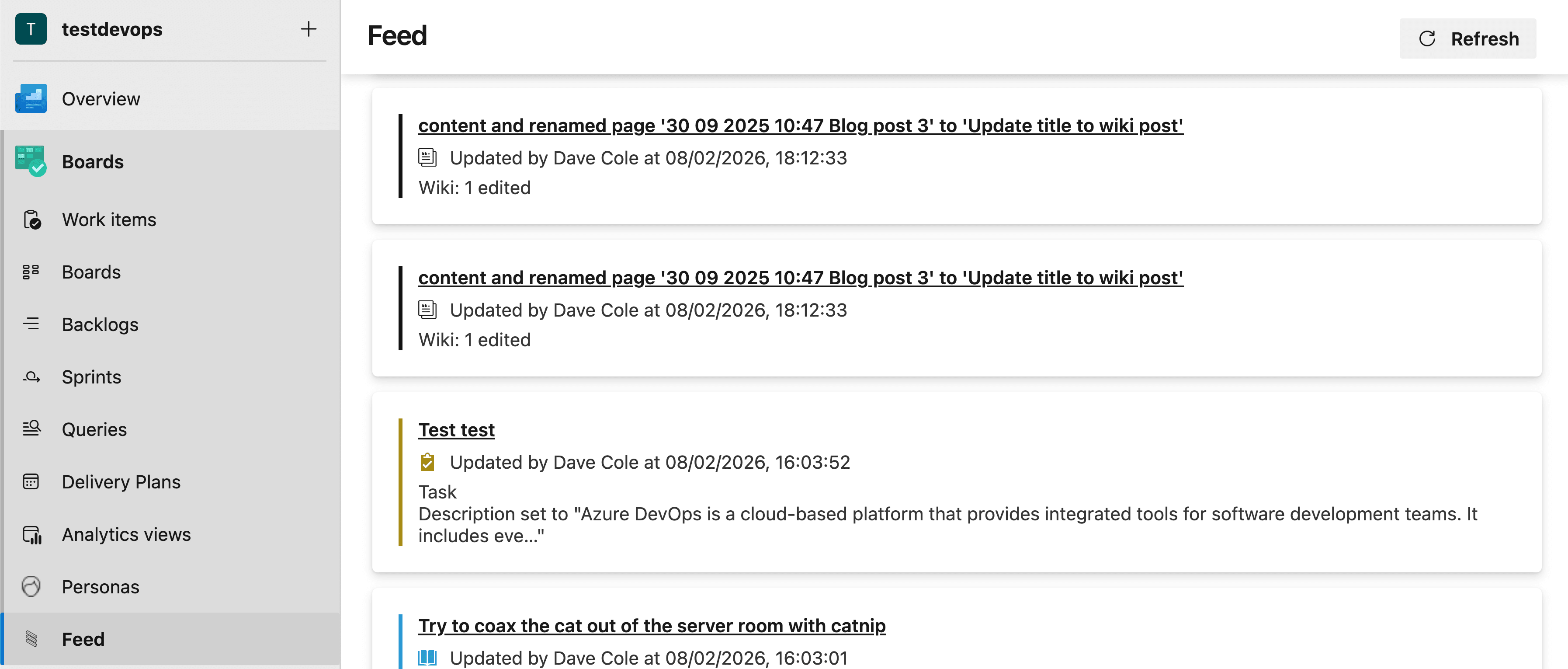Image resolution: width=1568 pixels, height=669 pixels.
Task: Open Sprints via the sprint loop icon
Action: pyautogui.click(x=31, y=376)
